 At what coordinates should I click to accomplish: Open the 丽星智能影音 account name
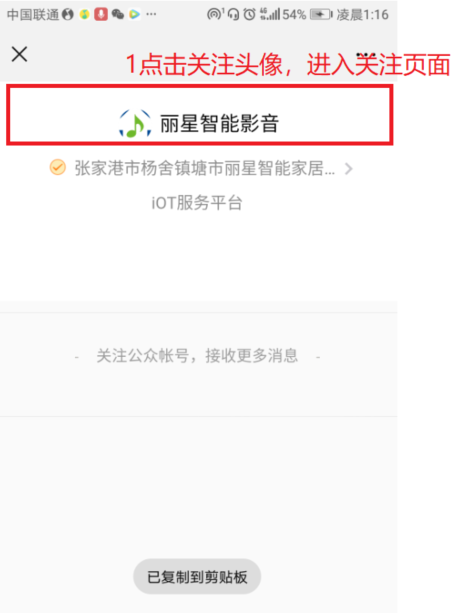219,124
